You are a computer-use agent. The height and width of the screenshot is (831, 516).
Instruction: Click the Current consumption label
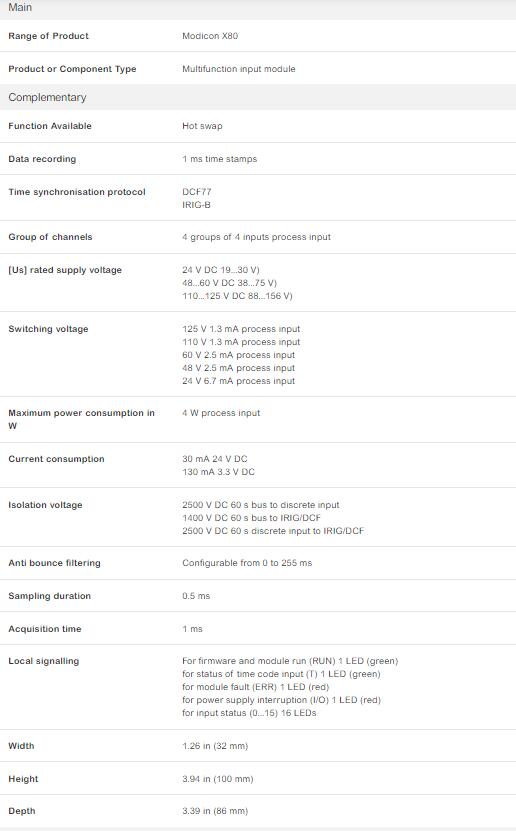(56, 459)
